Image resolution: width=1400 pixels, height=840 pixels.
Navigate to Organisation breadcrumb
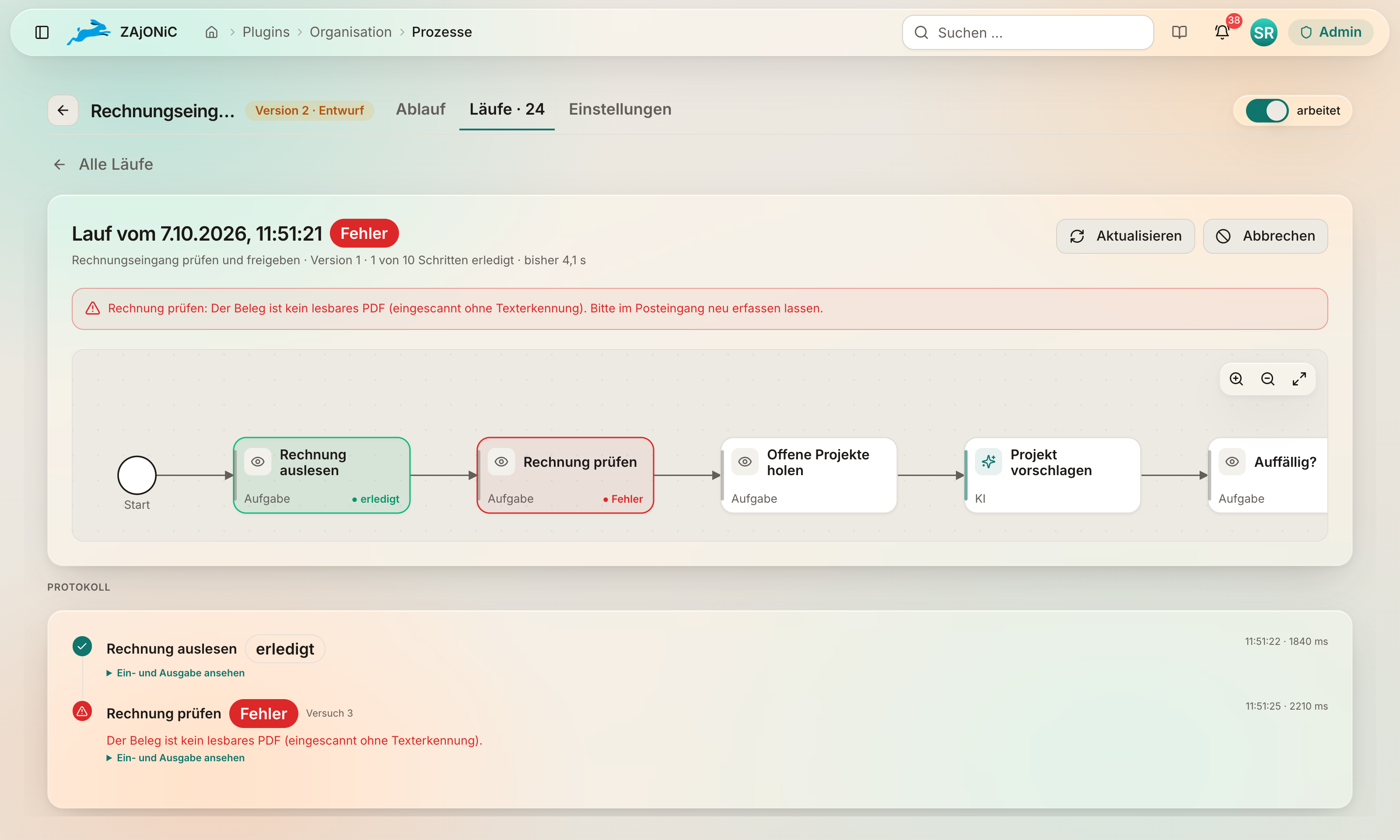351,32
